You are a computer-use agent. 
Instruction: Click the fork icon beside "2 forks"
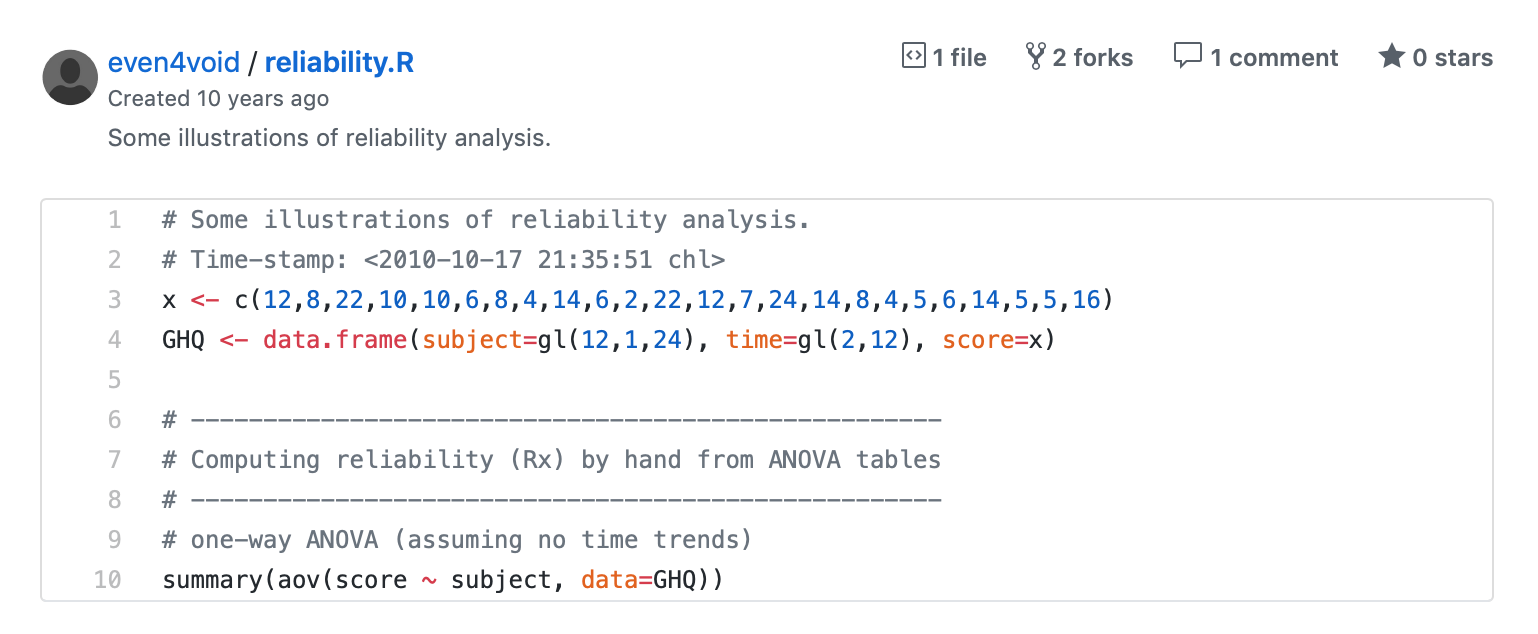1035,57
